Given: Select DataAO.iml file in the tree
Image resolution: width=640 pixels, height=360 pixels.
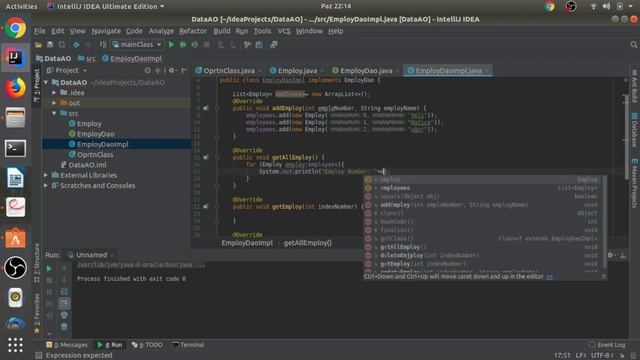Looking at the screenshot, I should 87,165.
